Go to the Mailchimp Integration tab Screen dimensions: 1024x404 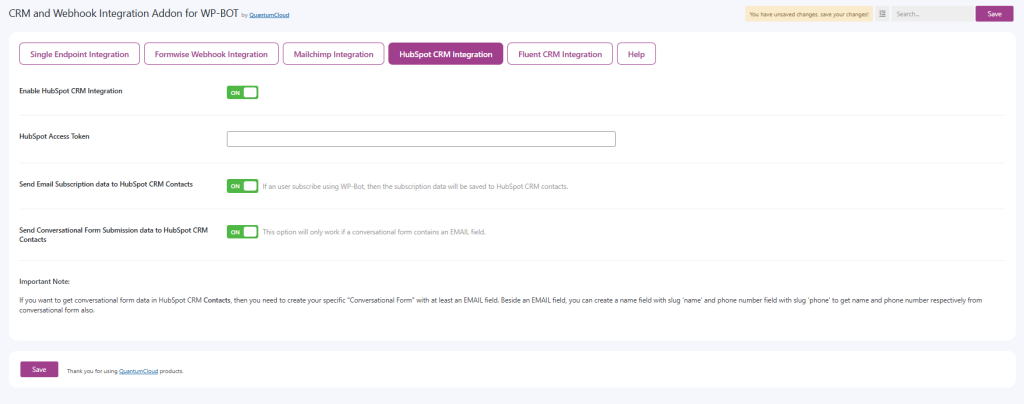tap(333, 54)
